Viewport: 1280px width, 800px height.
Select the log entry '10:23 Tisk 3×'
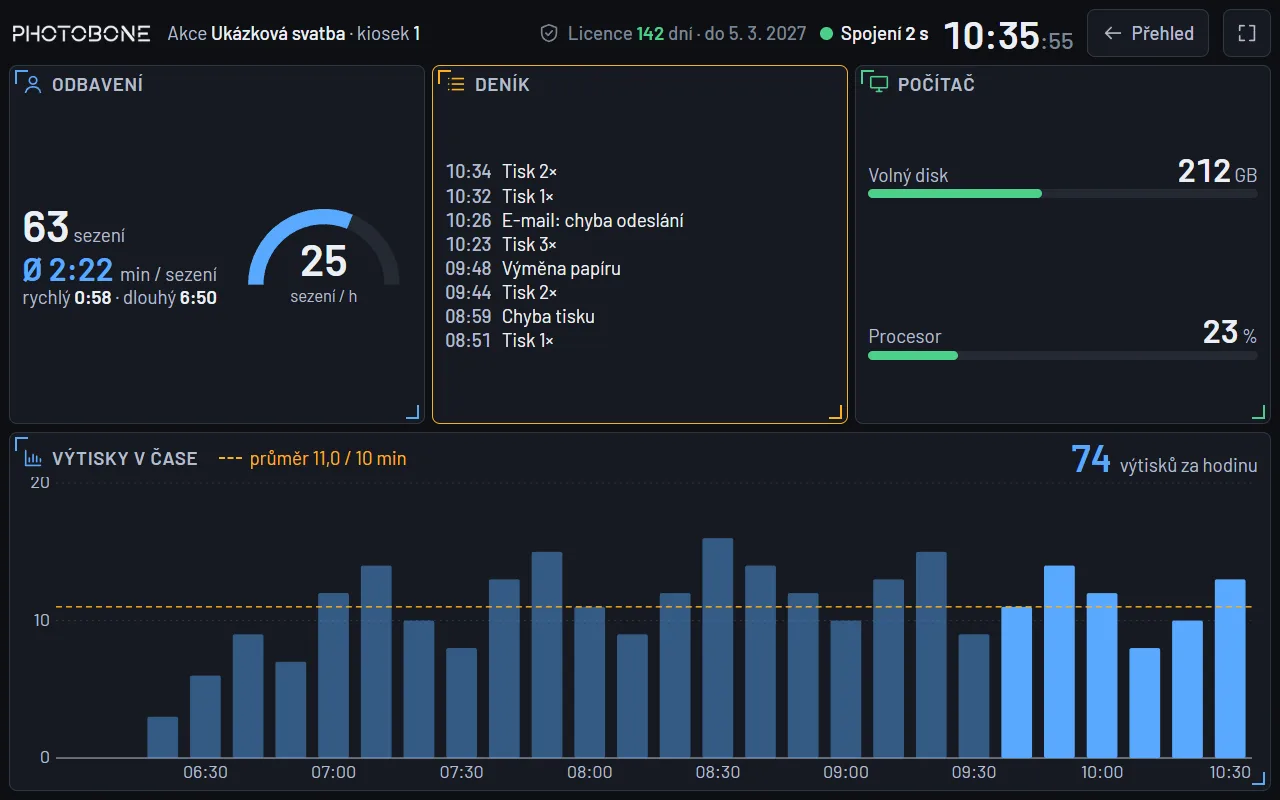[x=640, y=244]
